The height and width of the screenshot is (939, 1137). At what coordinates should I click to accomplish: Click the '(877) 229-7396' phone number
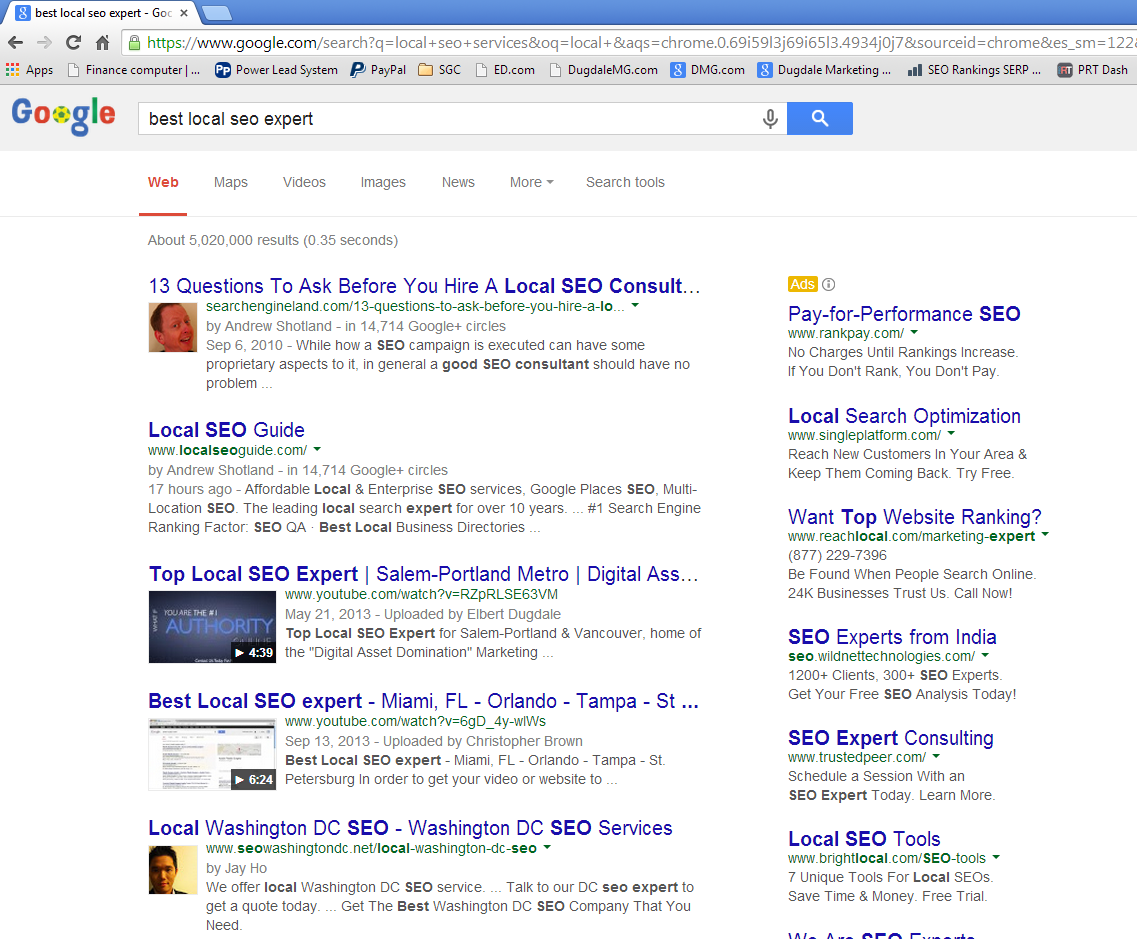point(838,555)
